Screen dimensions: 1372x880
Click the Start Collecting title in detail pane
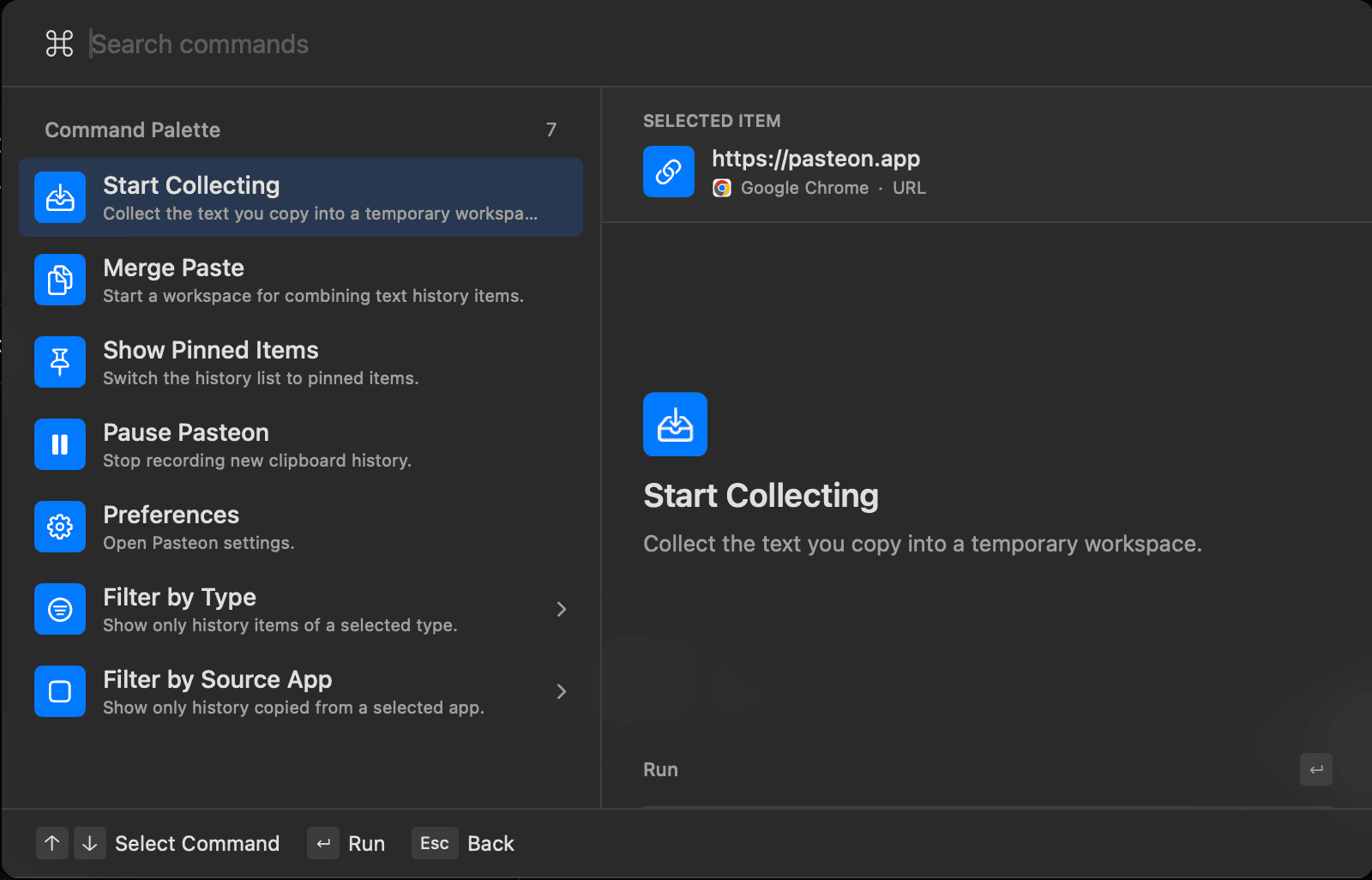(761, 496)
